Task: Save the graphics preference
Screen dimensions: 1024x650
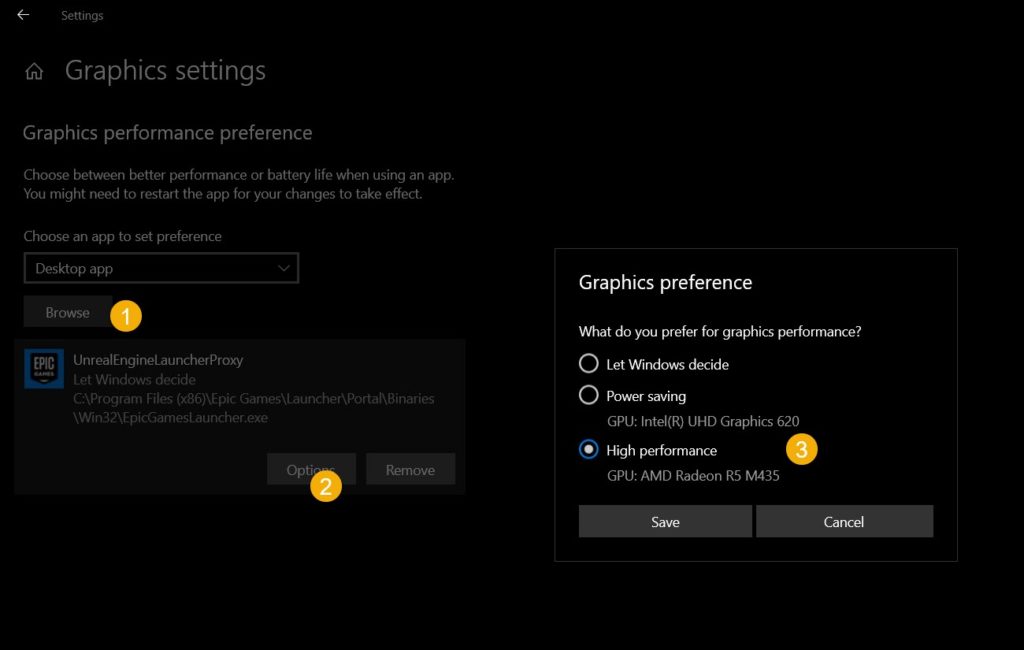Action: [665, 521]
